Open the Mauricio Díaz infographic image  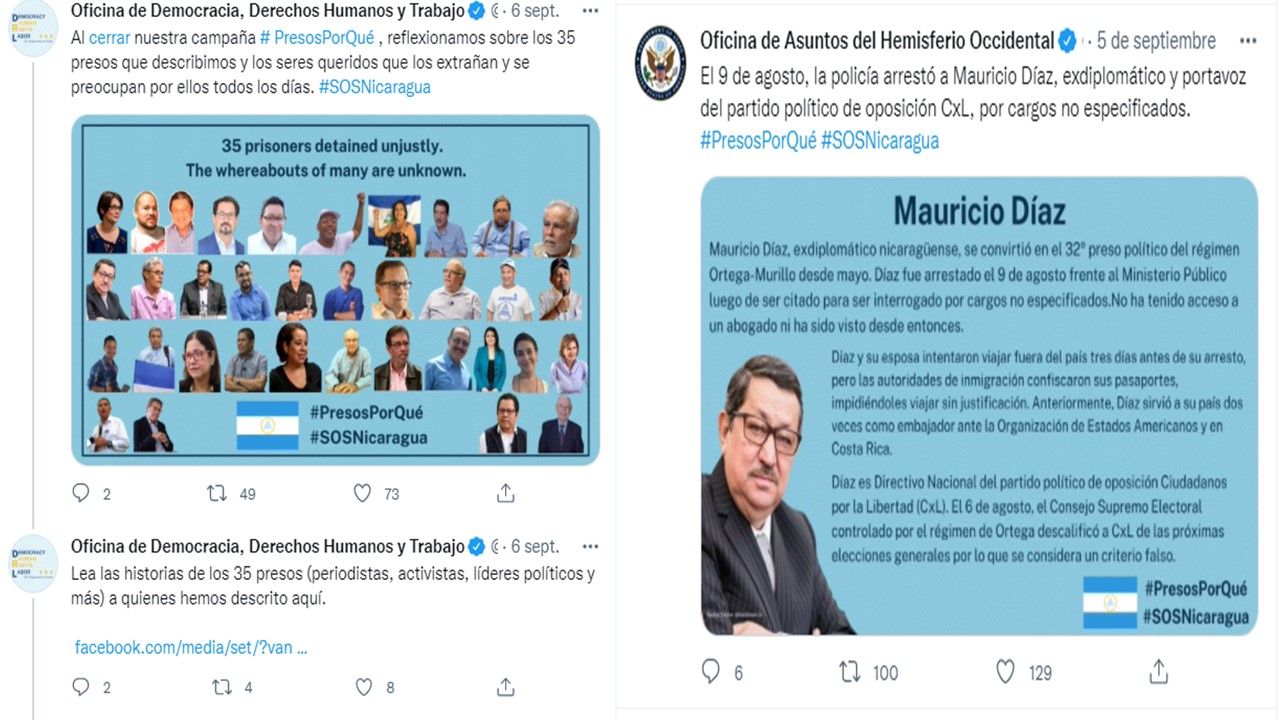pyautogui.click(x=979, y=405)
